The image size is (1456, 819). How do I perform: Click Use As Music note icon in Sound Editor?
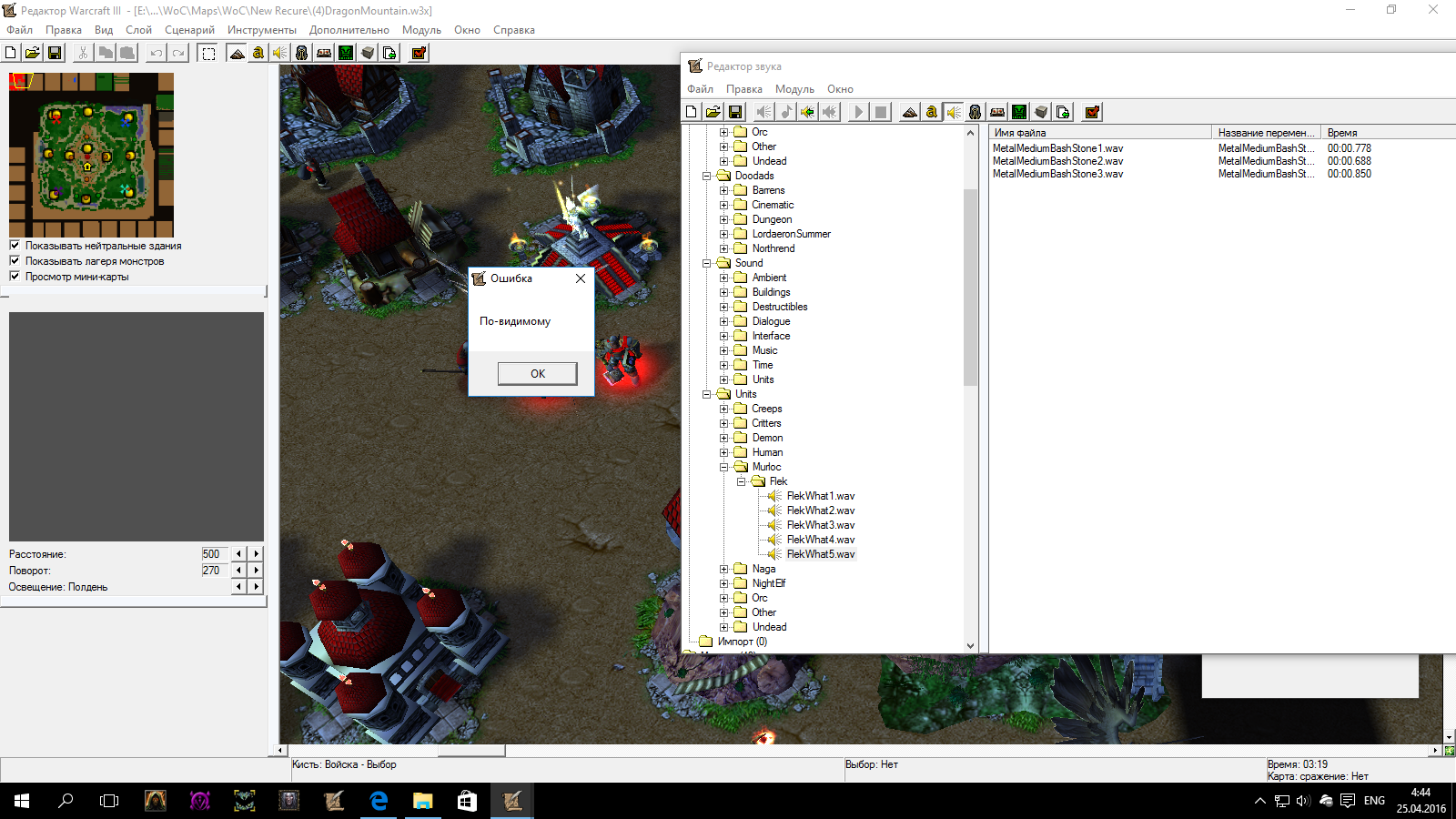click(786, 112)
